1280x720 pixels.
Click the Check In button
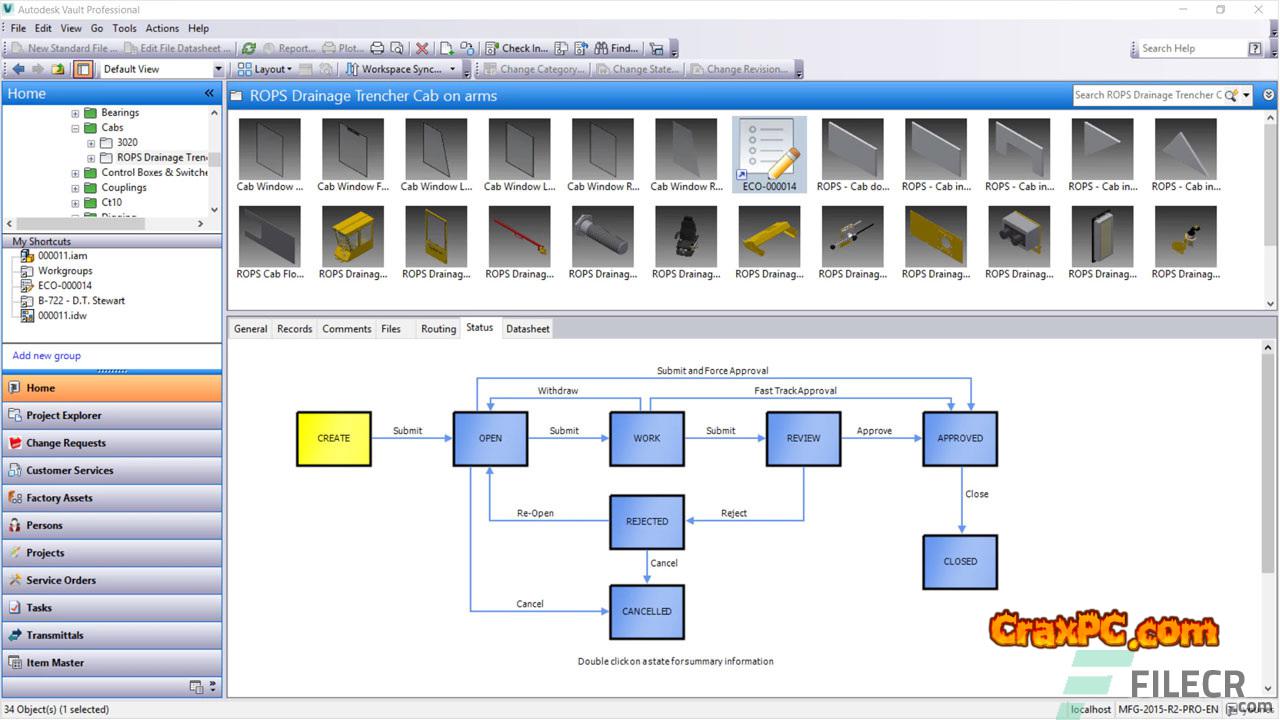pyautogui.click(x=516, y=48)
